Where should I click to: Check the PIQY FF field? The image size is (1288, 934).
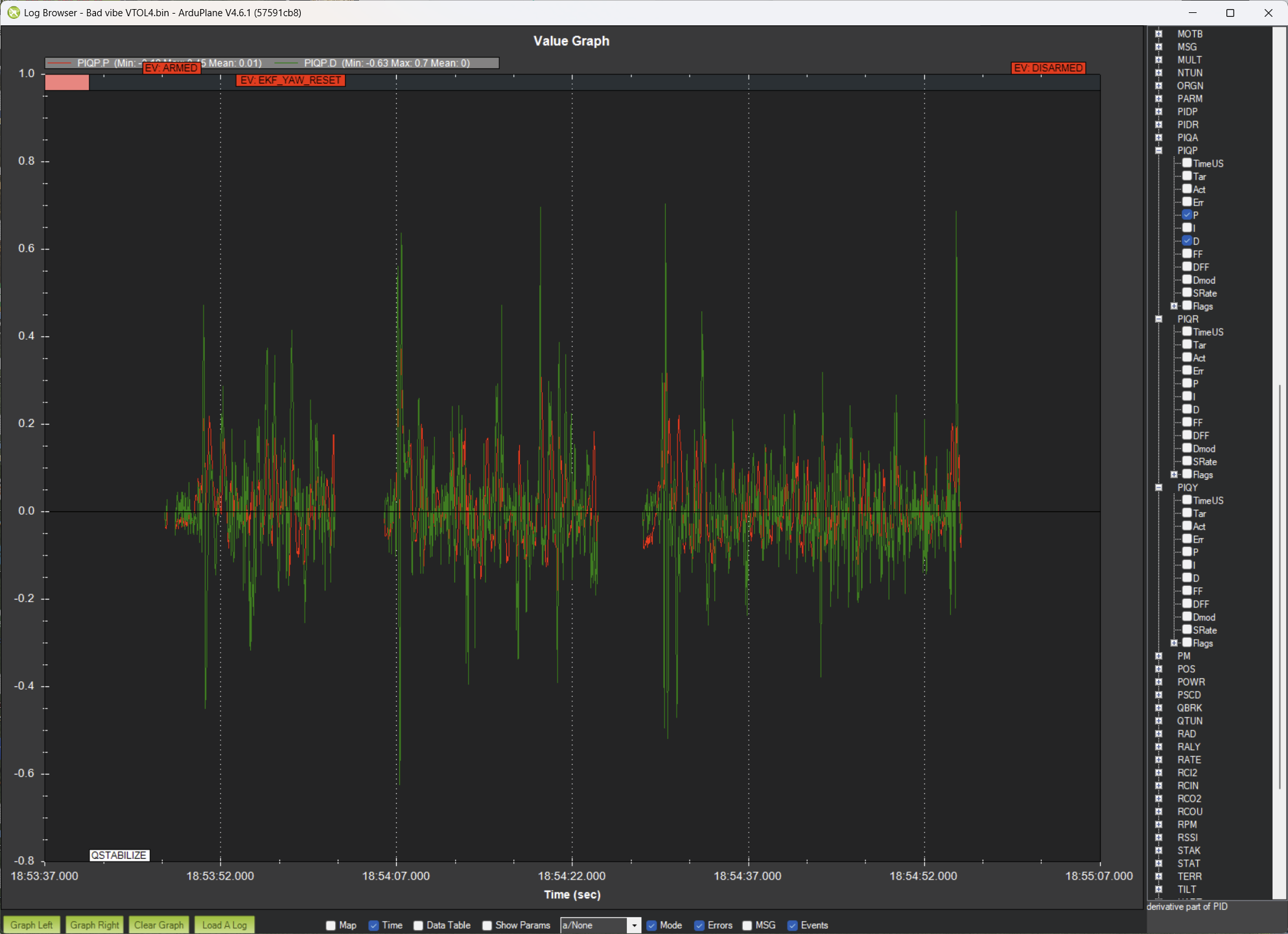click(1187, 591)
